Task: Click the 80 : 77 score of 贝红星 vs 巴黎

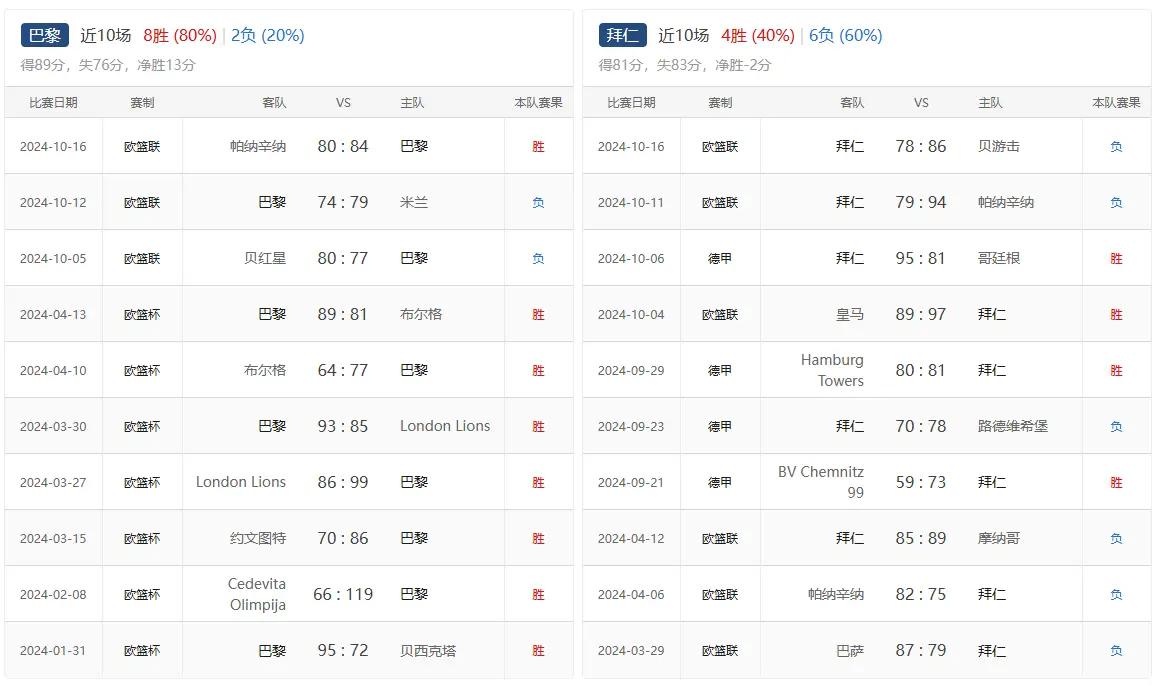Action: (342, 258)
